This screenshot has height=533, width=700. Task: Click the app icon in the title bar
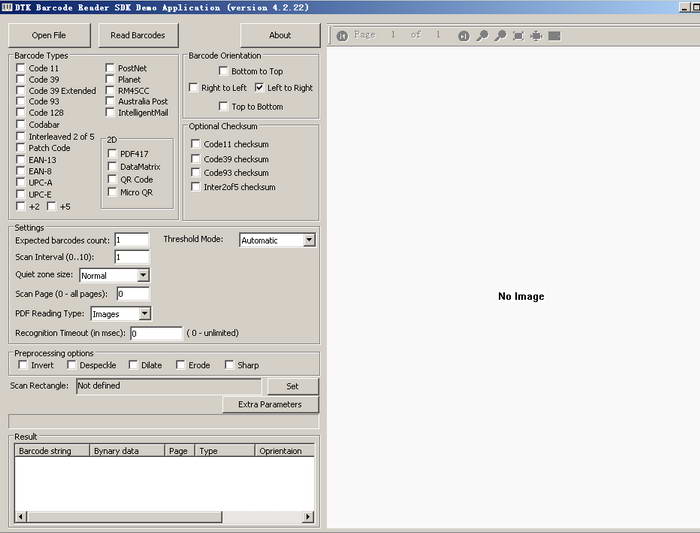tap(7, 7)
